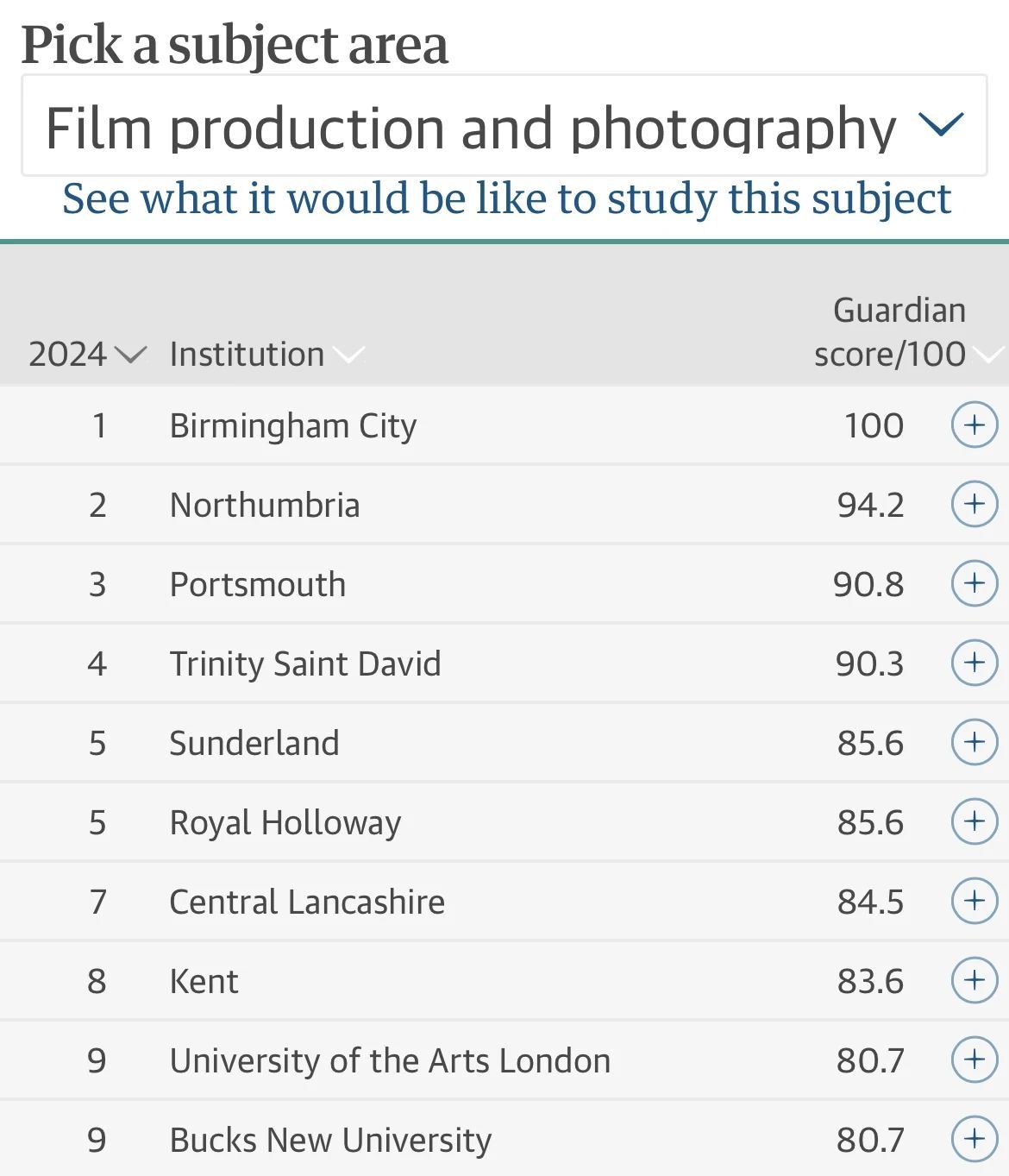
Task: Expand Birmingham City row plus icon
Action: point(975,425)
